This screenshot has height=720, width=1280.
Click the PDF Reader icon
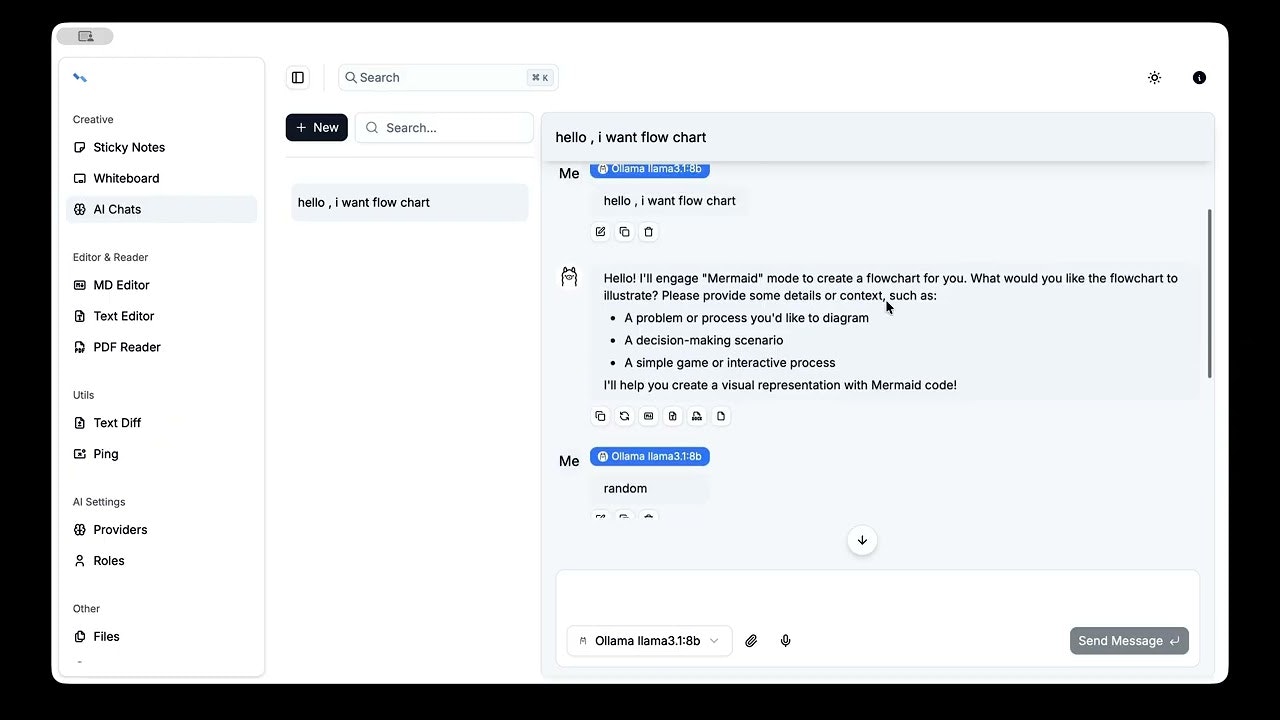pyautogui.click(x=80, y=347)
